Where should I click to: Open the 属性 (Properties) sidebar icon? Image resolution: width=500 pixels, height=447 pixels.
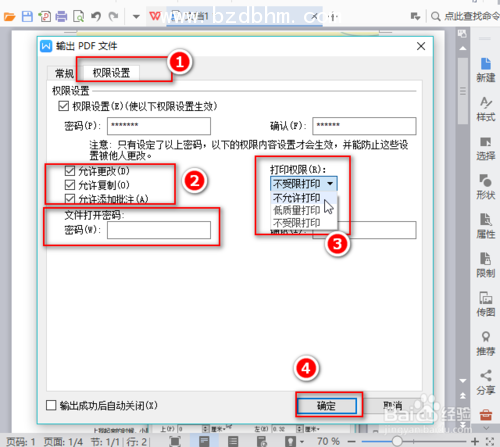tap(486, 226)
